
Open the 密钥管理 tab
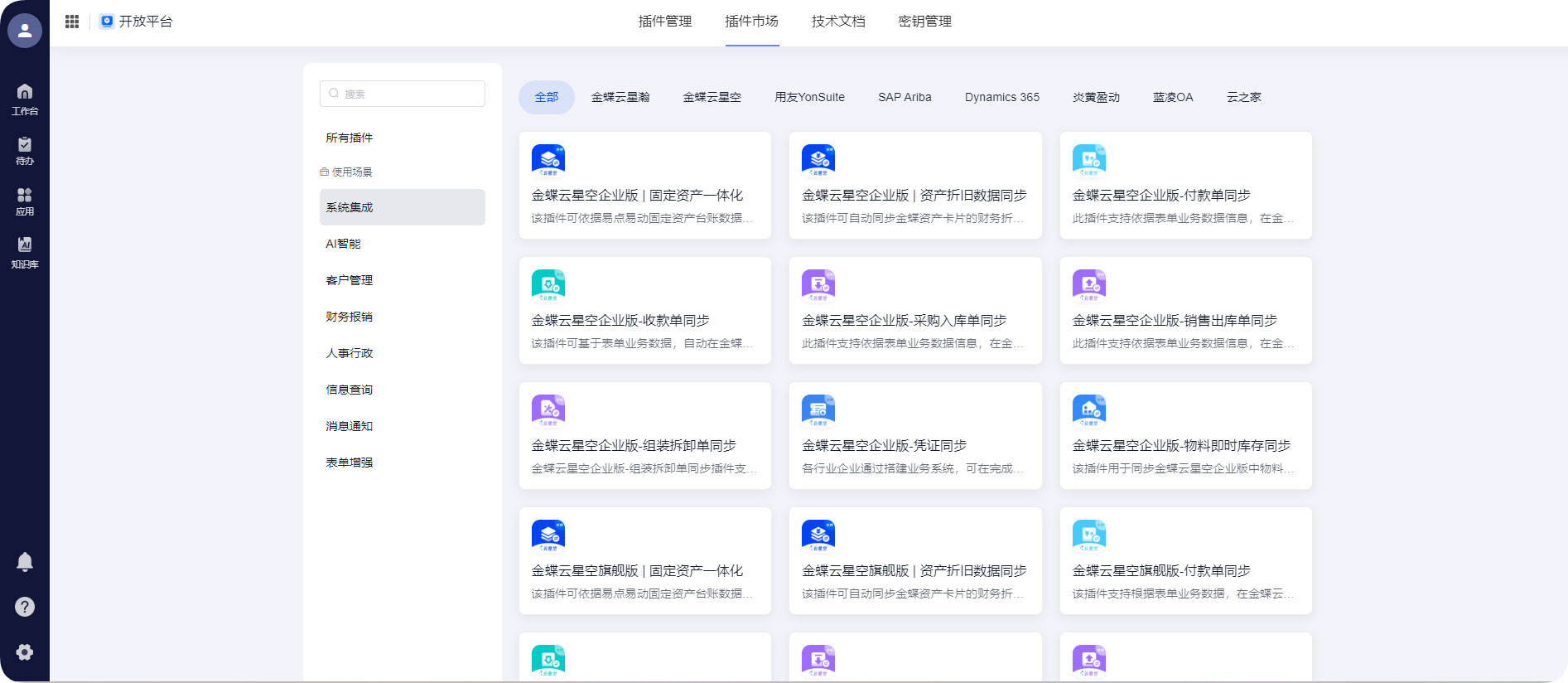click(924, 22)
